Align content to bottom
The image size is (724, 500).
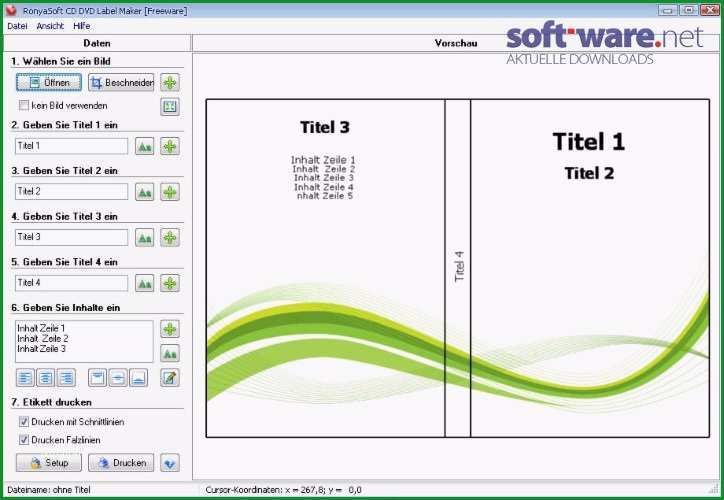tap(139, 378)
